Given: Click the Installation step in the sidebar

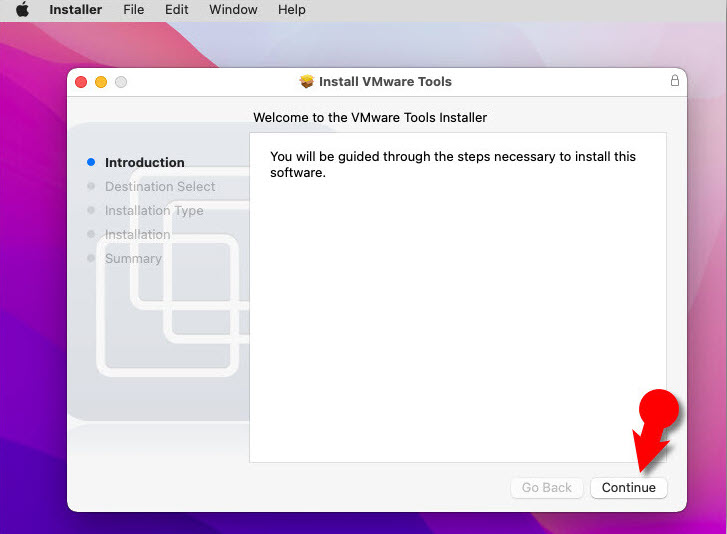Looking at the screenshot, I should click(x=138, y=234).
